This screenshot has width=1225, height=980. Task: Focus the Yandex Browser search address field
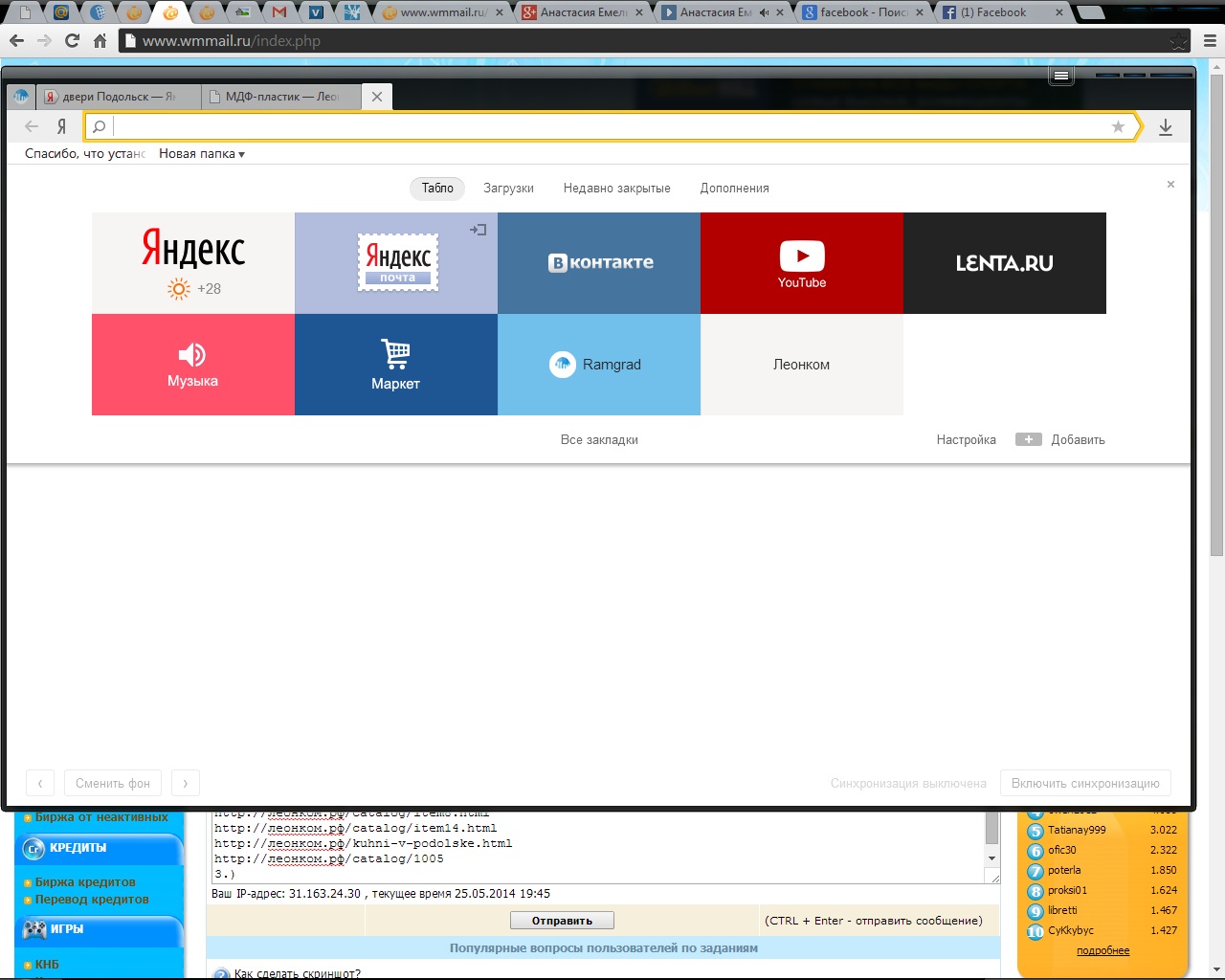611,126
